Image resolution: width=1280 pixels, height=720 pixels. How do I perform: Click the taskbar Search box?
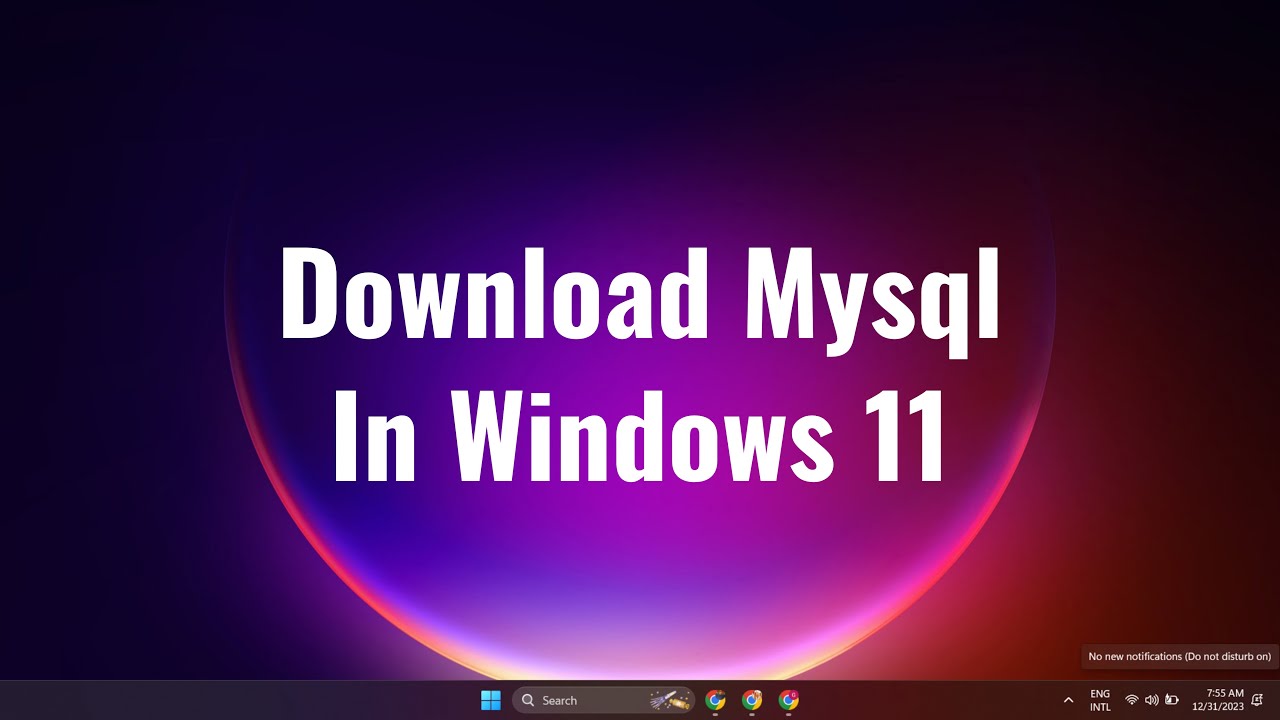click(x=605, y=700)
